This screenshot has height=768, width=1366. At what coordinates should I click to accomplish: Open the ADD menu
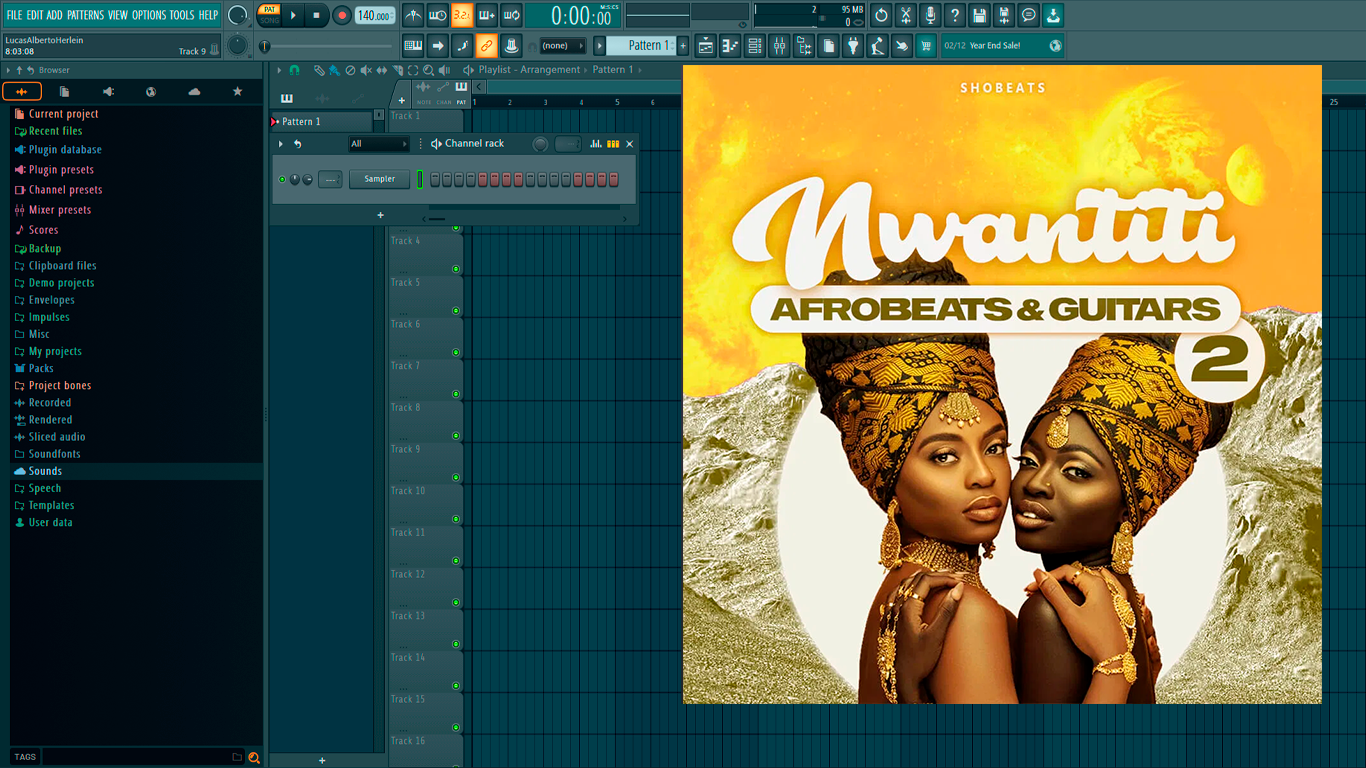55,15
